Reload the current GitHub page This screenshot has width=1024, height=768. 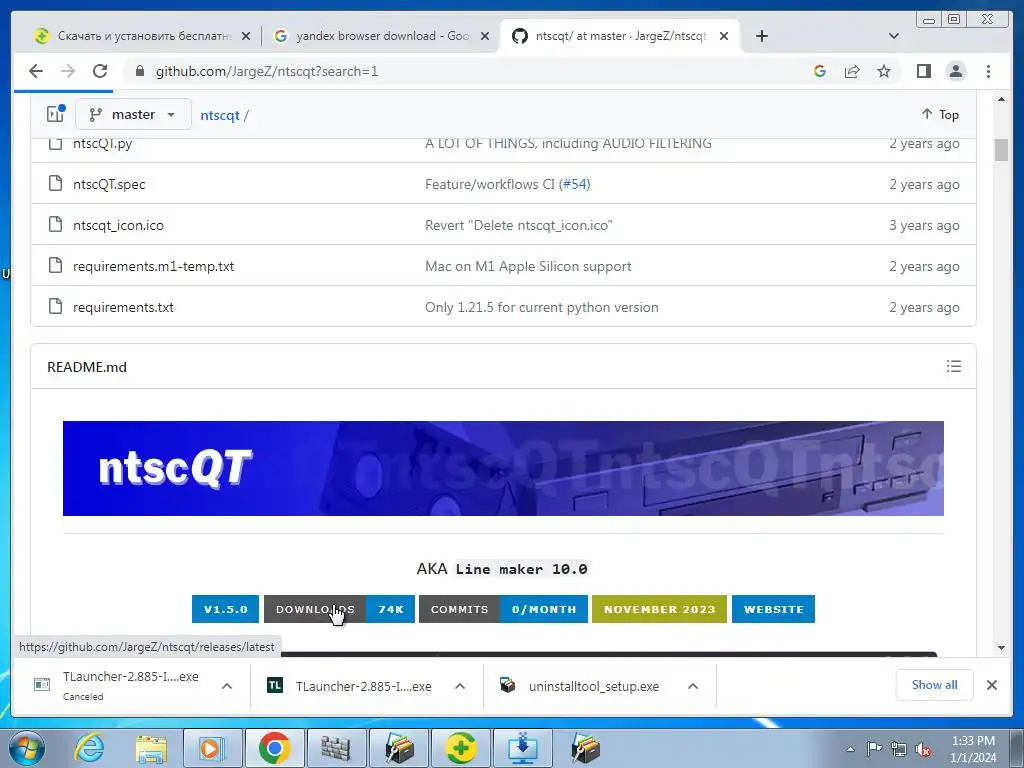click(x=100, y=71)
